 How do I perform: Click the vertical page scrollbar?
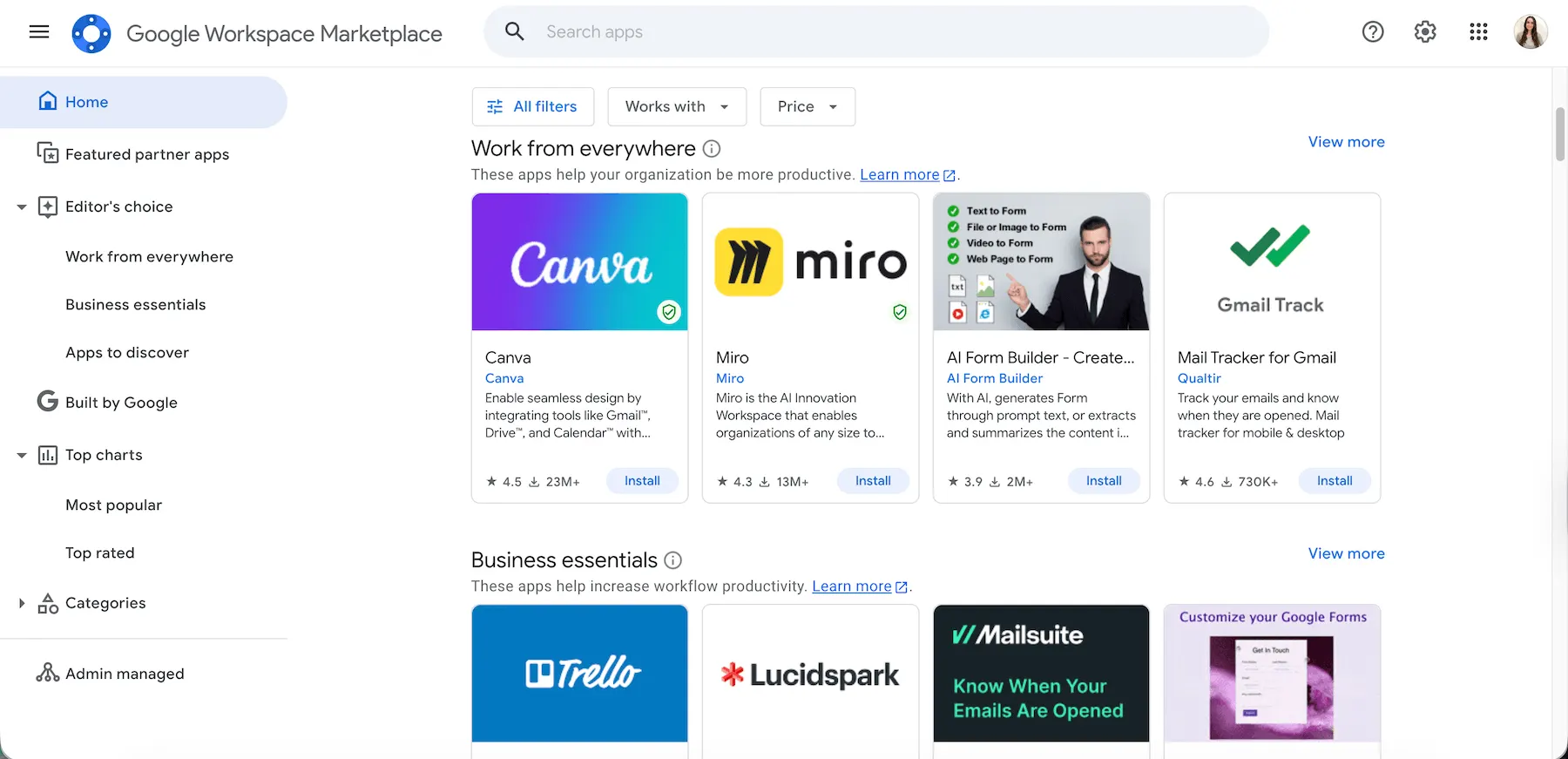1560,135
